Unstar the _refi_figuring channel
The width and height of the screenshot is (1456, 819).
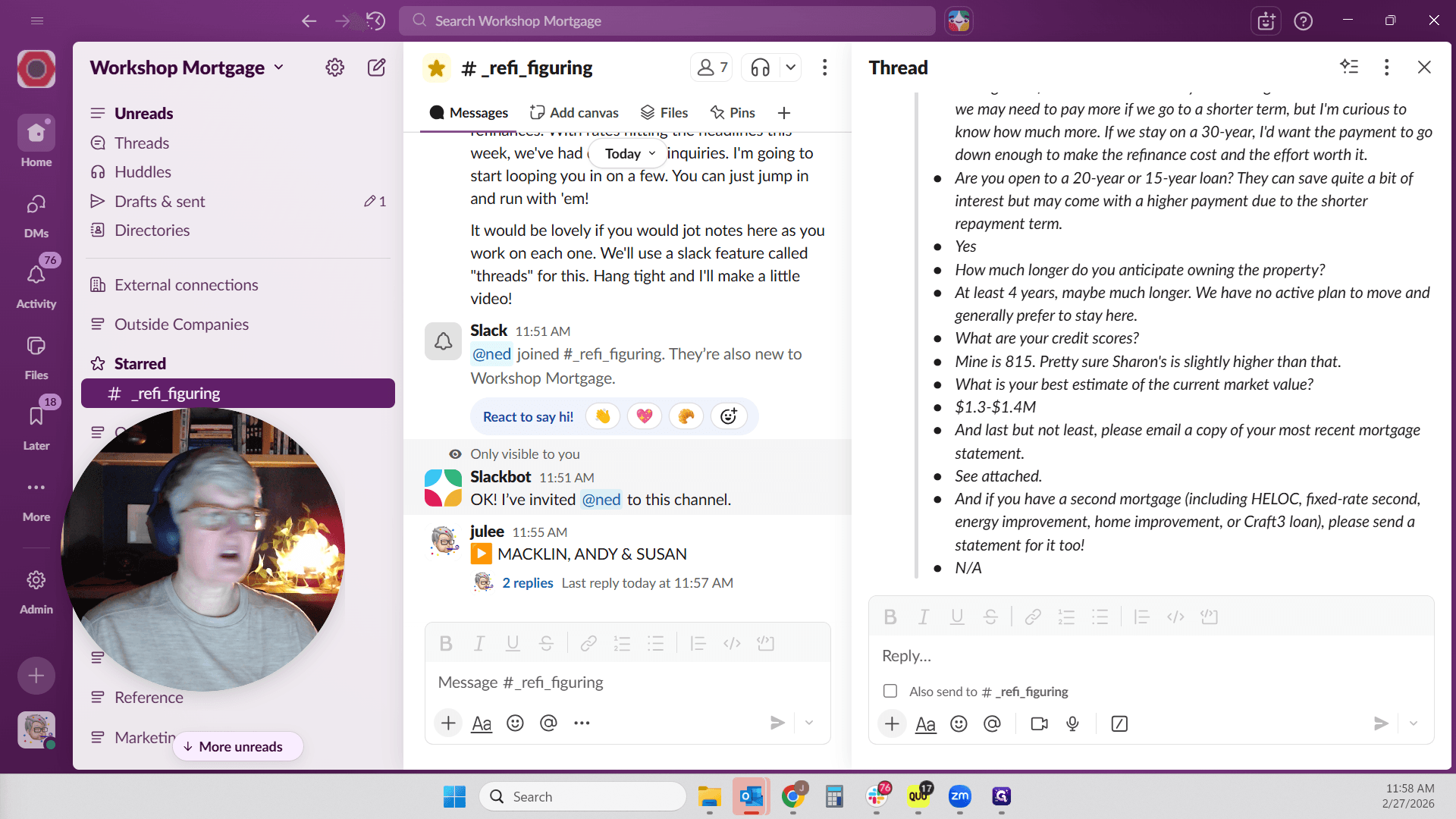(436, 68)
